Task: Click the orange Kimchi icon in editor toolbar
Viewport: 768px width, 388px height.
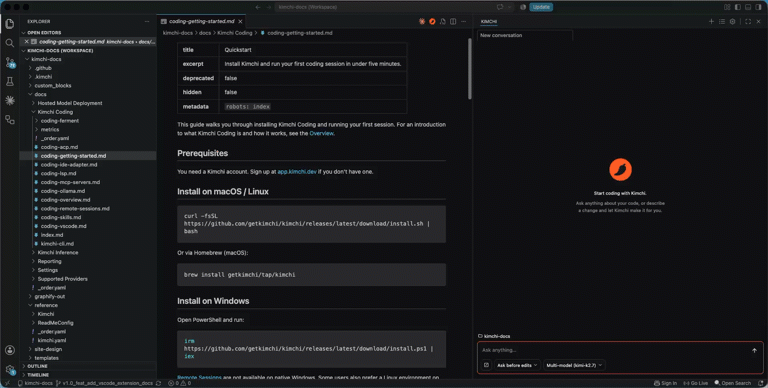Action: click(432, 22)
